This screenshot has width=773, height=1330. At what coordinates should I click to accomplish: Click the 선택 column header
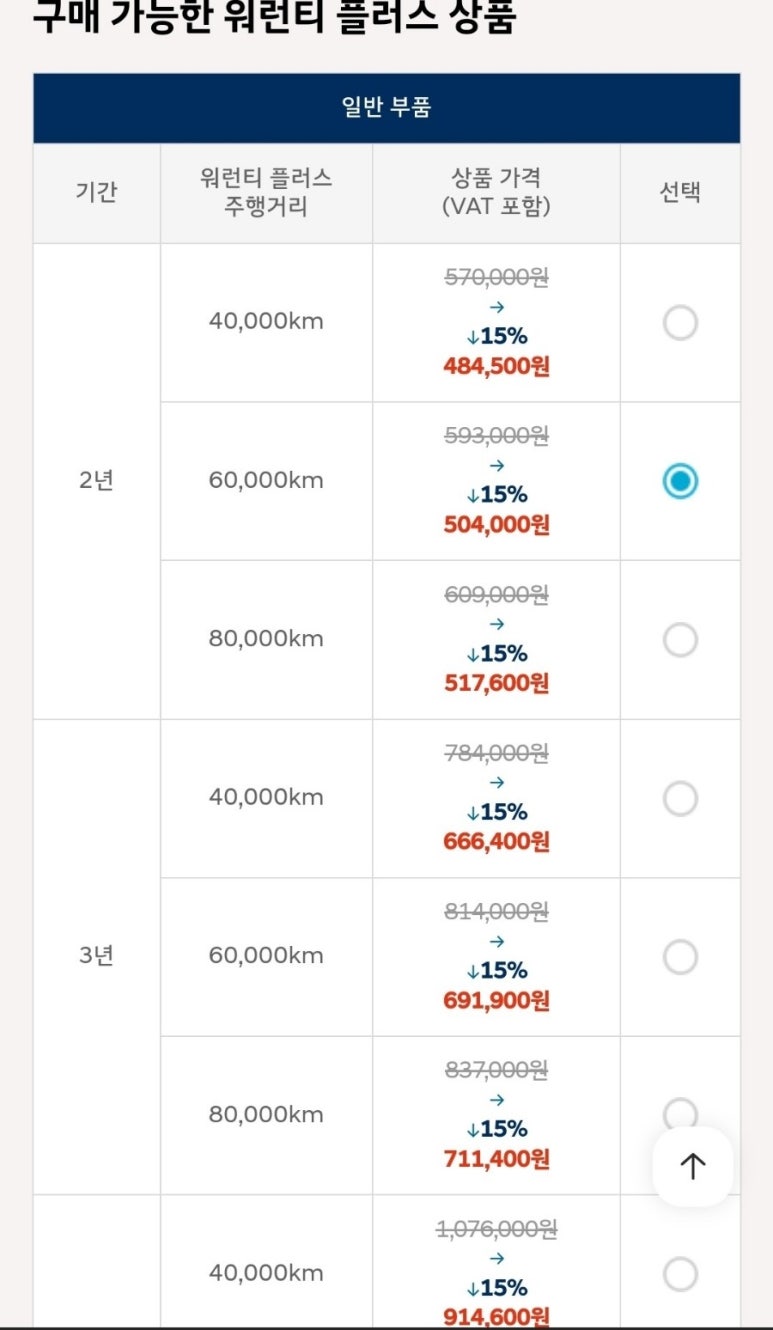[680, 193]
